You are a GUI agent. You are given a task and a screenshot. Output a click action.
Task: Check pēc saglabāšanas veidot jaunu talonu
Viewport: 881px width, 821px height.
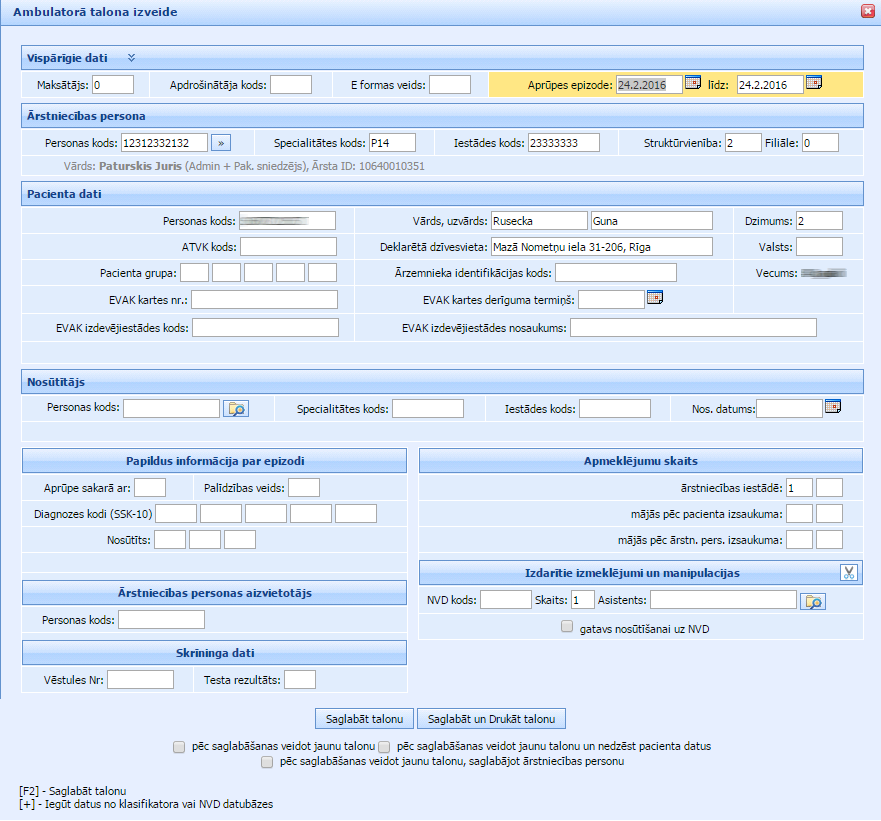[179, 746]
